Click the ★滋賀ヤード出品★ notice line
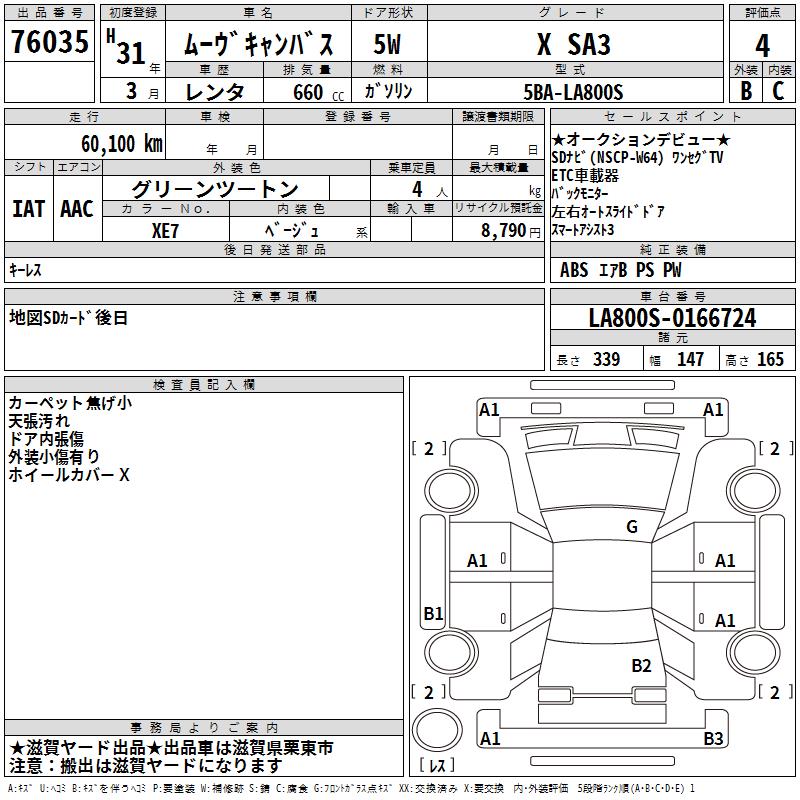Screen dimensions: 800x800 coord(171,748)
